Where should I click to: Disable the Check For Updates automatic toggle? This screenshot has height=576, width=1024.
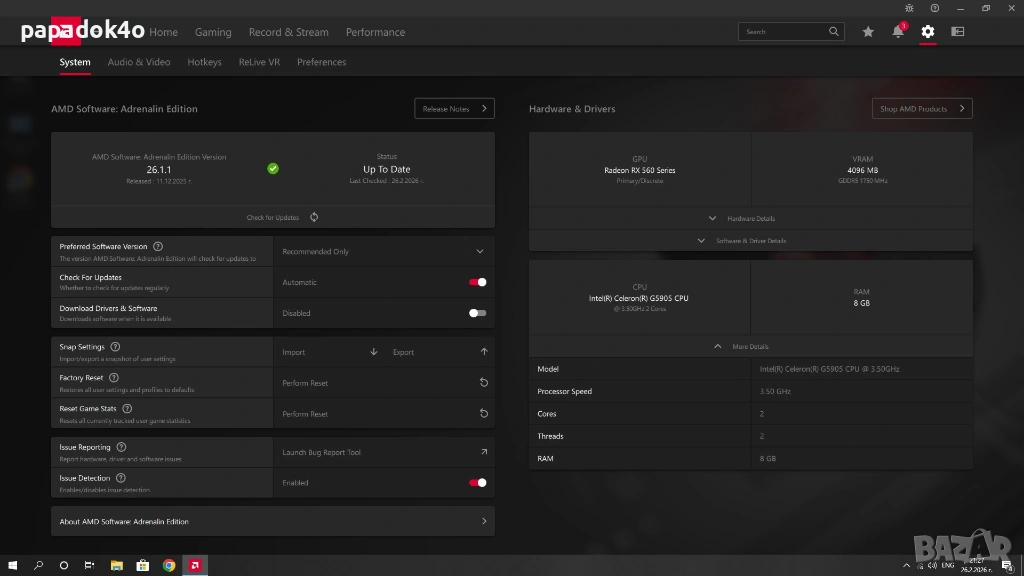[x=478, y=282]
